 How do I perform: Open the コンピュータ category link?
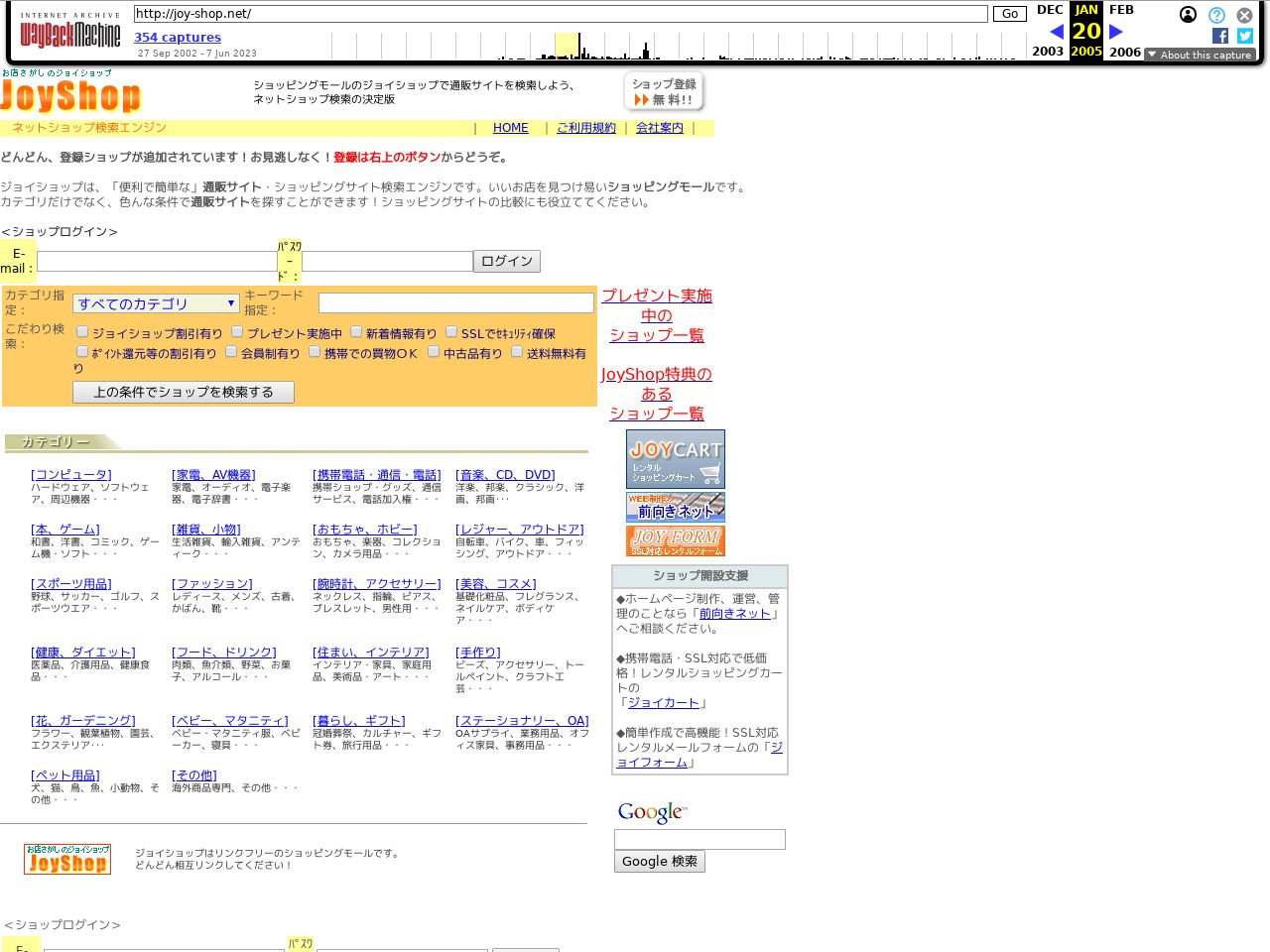pos(71,475)
